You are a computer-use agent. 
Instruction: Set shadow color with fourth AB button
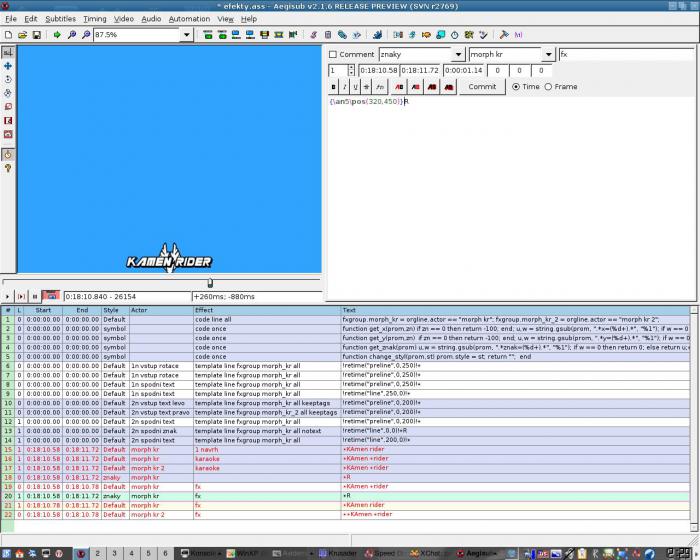pyautogui.click(x=449, y=87)
